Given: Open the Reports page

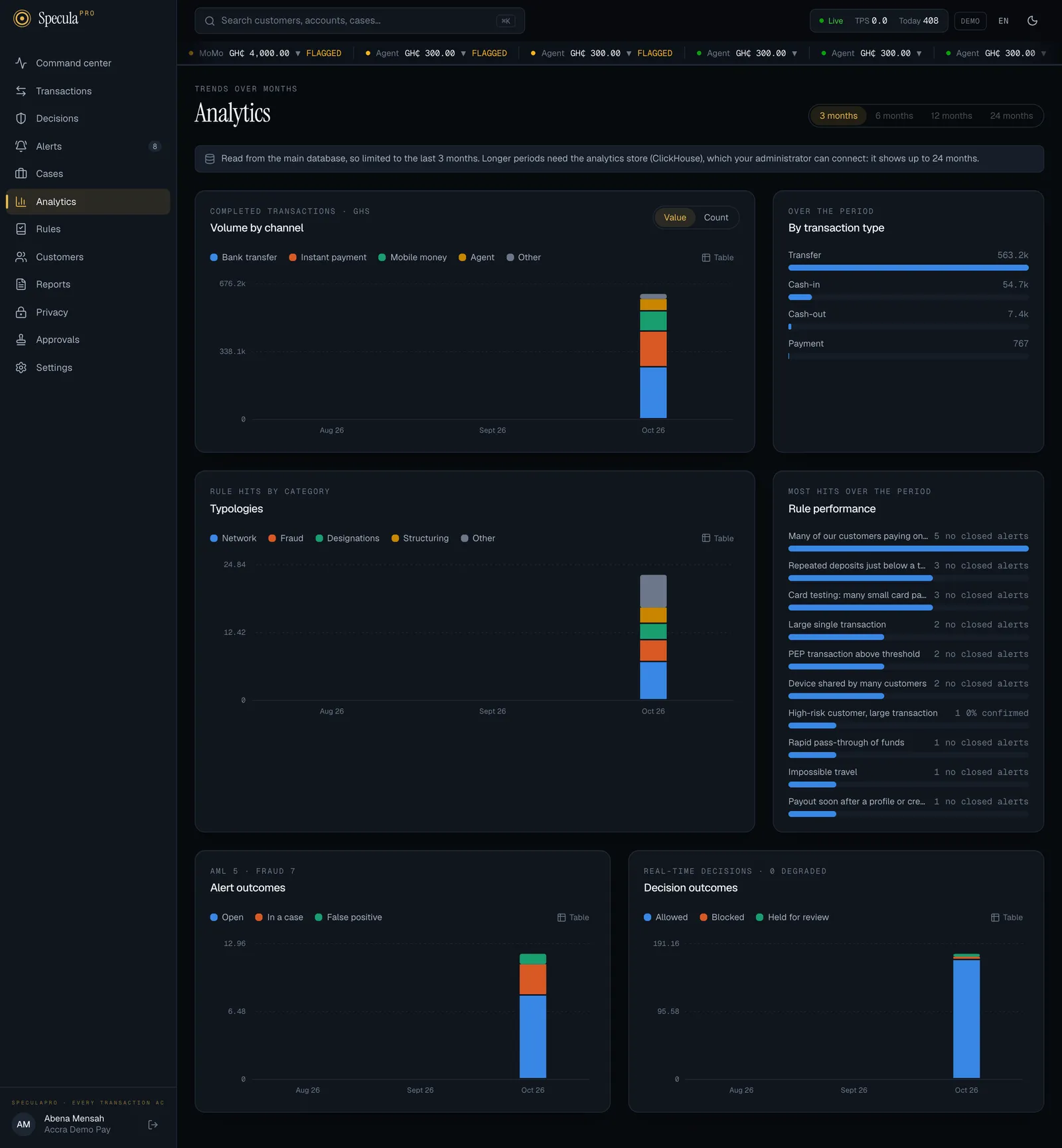Looking at the screenshot, I should (88, 284).
